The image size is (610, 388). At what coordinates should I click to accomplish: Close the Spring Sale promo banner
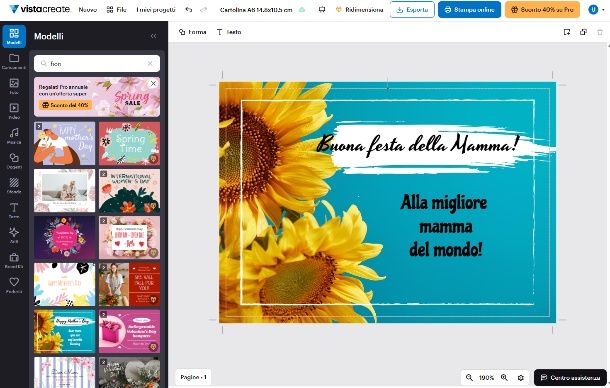[153, 83]
